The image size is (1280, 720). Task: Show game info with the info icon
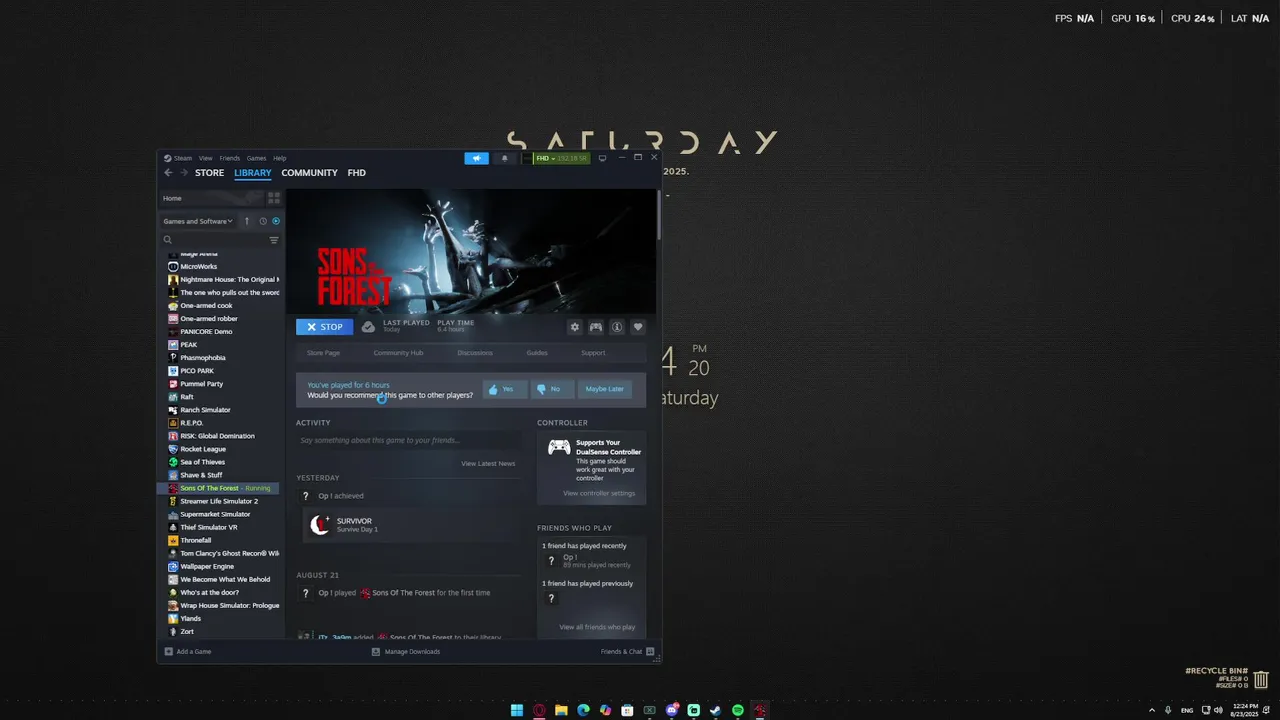(x=617, y=327)
